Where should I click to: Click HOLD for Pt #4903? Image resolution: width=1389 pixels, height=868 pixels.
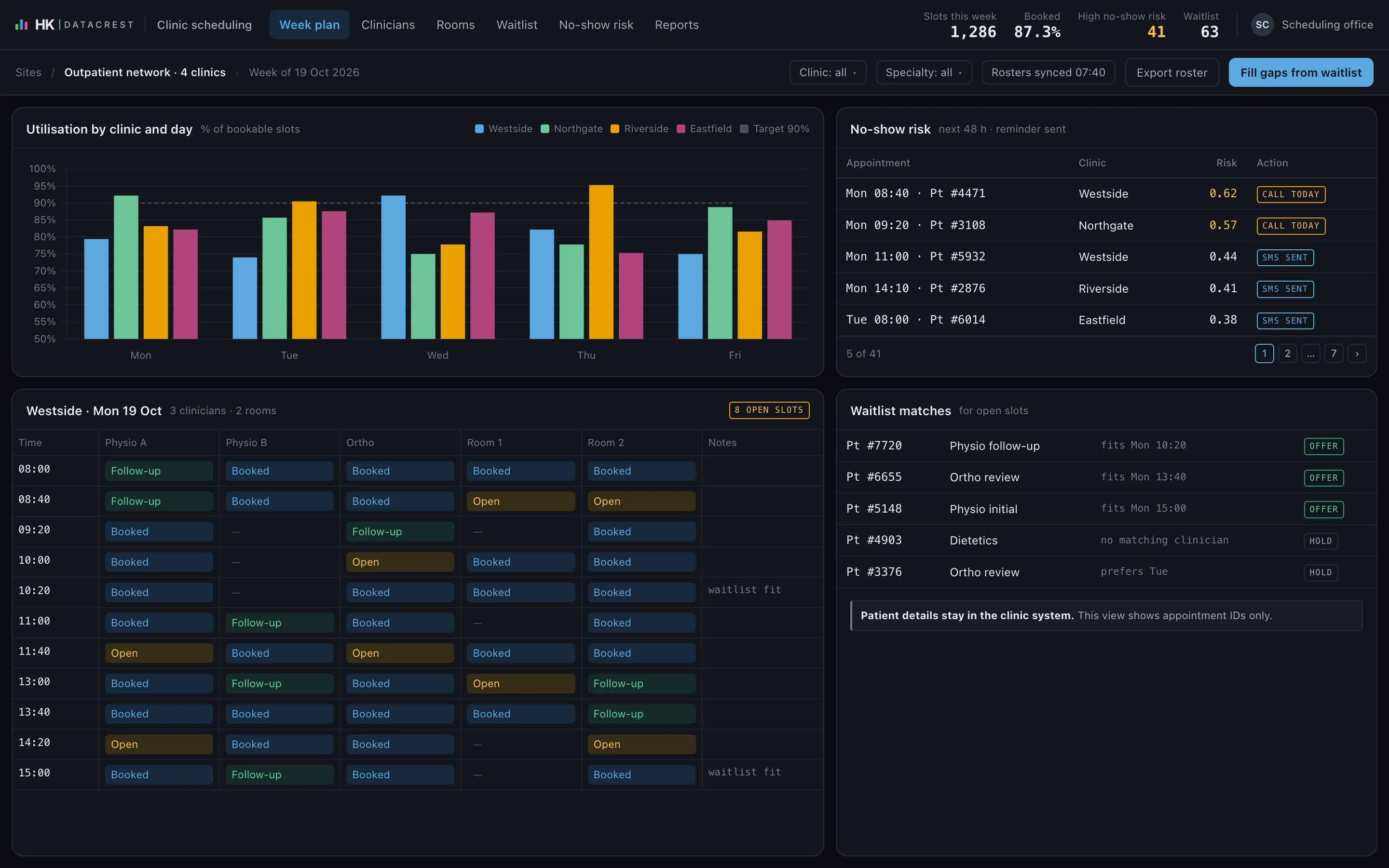coord(1321,541)
